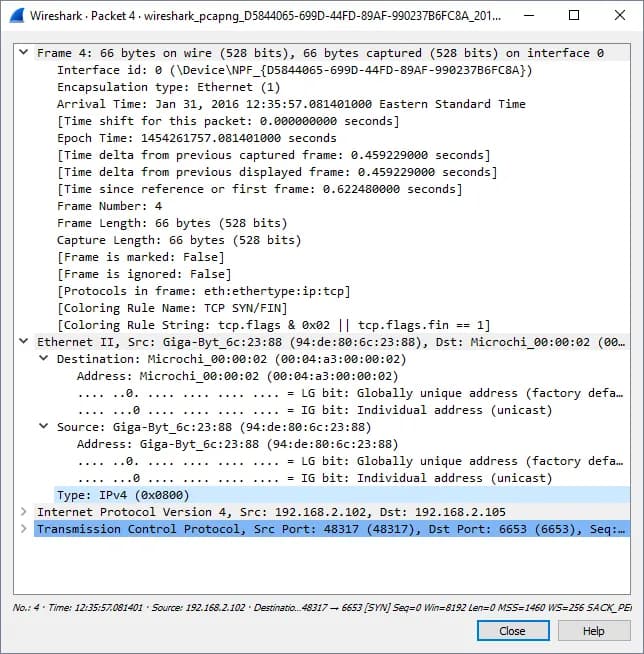This screenshot has height=654, width=644.
Task: Select Address: Giga-Byt_6c:23:88 row
Action: click(x=352, y=444)
